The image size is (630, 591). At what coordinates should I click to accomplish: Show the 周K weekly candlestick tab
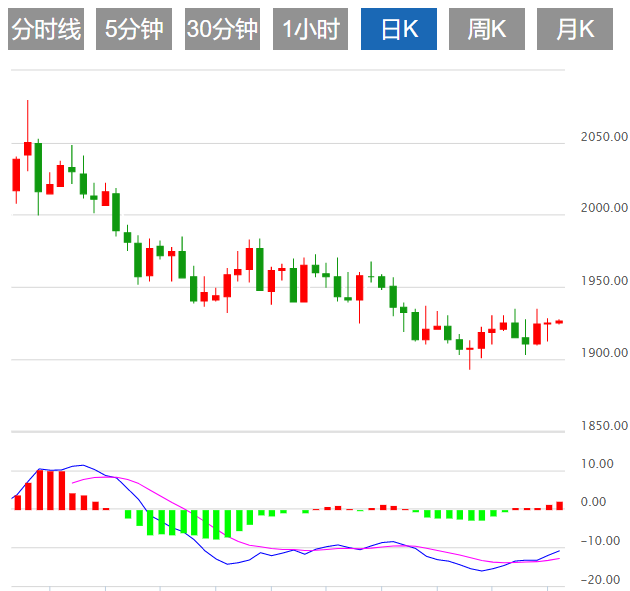[487, 30]
